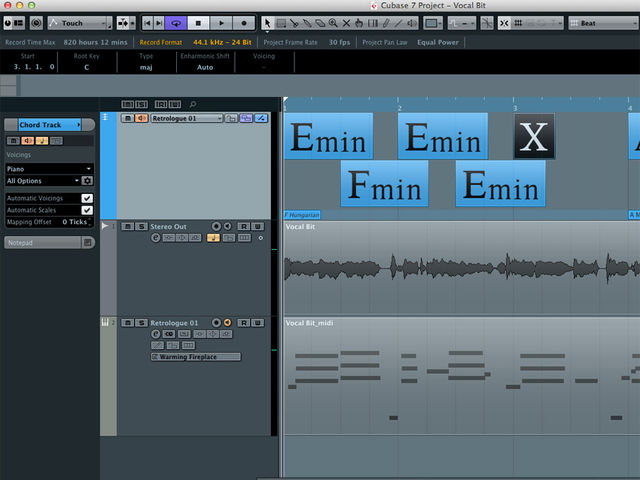
Task: Select the Vocal Bit_midi part
Action: click(462, 376)
